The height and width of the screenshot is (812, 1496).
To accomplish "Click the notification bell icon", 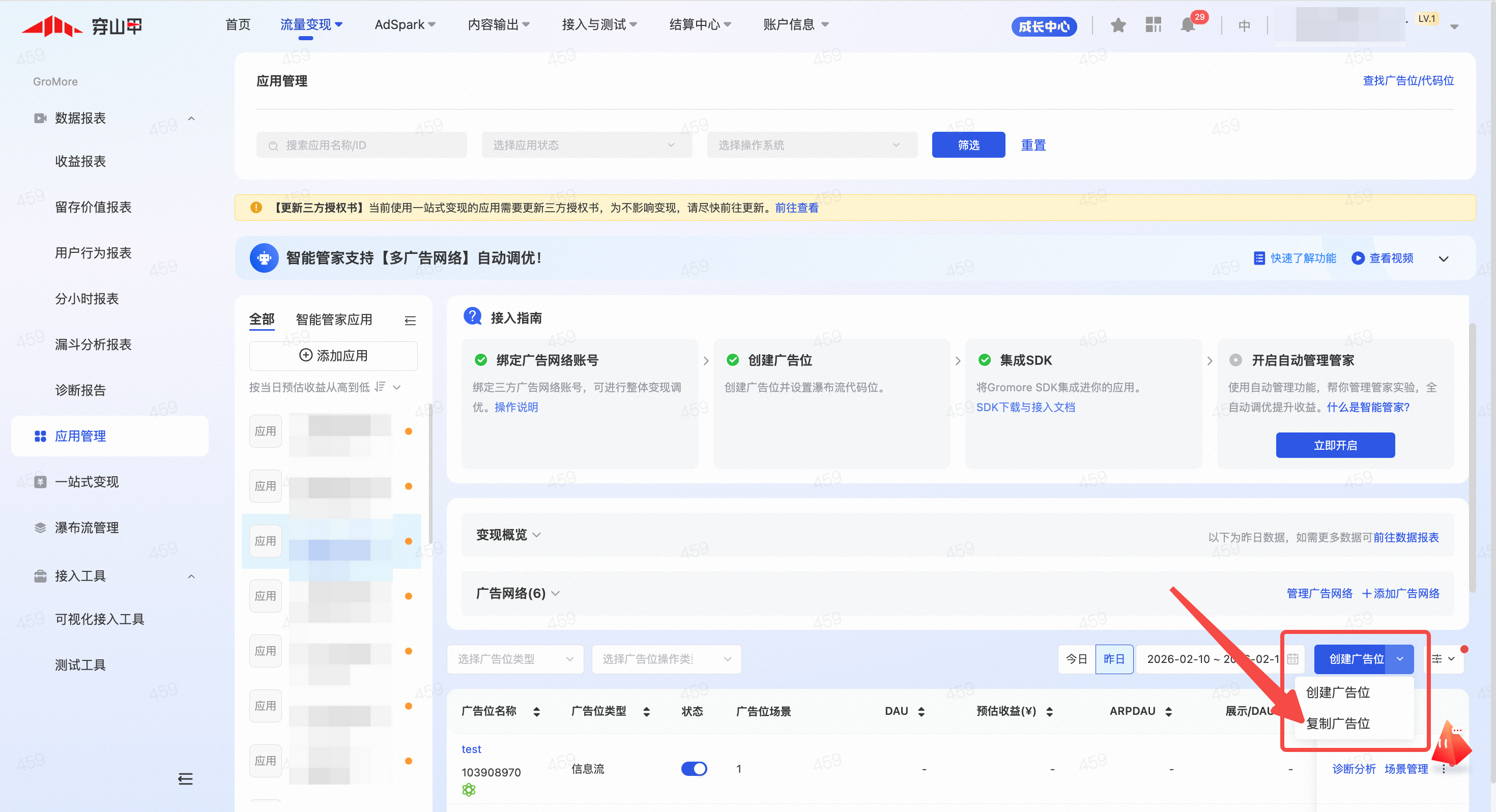I will click(x=1188, y=25).
